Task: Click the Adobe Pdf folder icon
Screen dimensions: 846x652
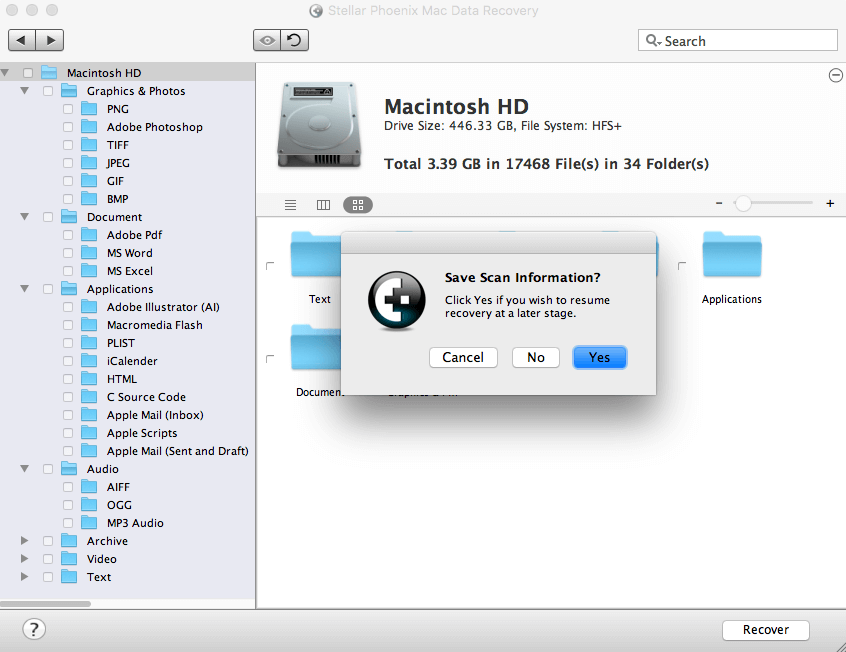Action: [89, 235]
